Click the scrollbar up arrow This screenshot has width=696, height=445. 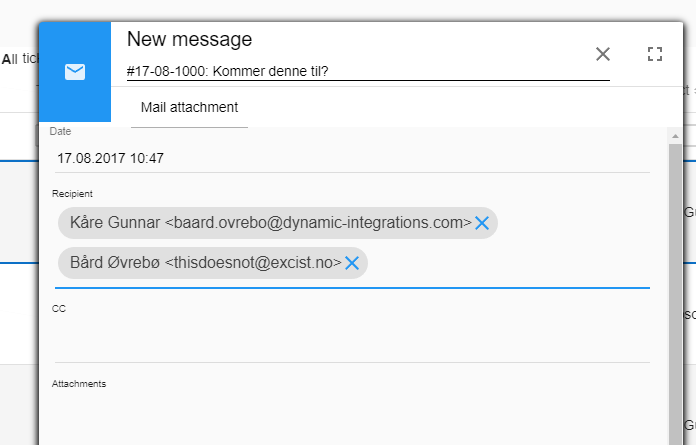[675, 136]
